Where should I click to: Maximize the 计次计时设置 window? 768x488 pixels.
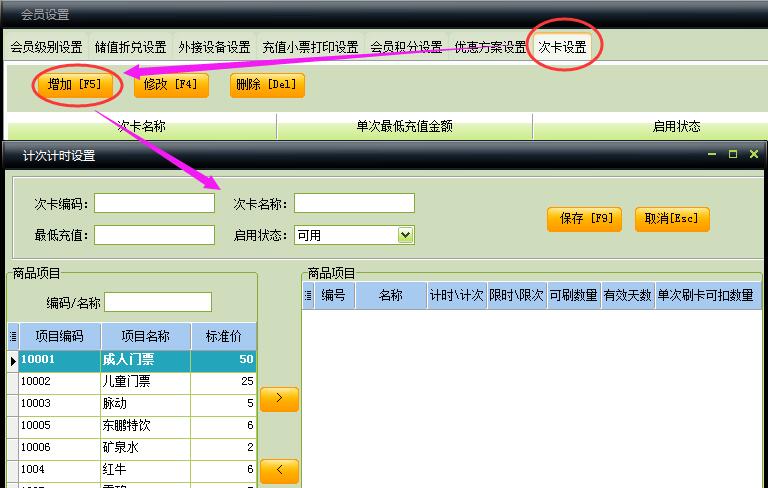point(733,154)
